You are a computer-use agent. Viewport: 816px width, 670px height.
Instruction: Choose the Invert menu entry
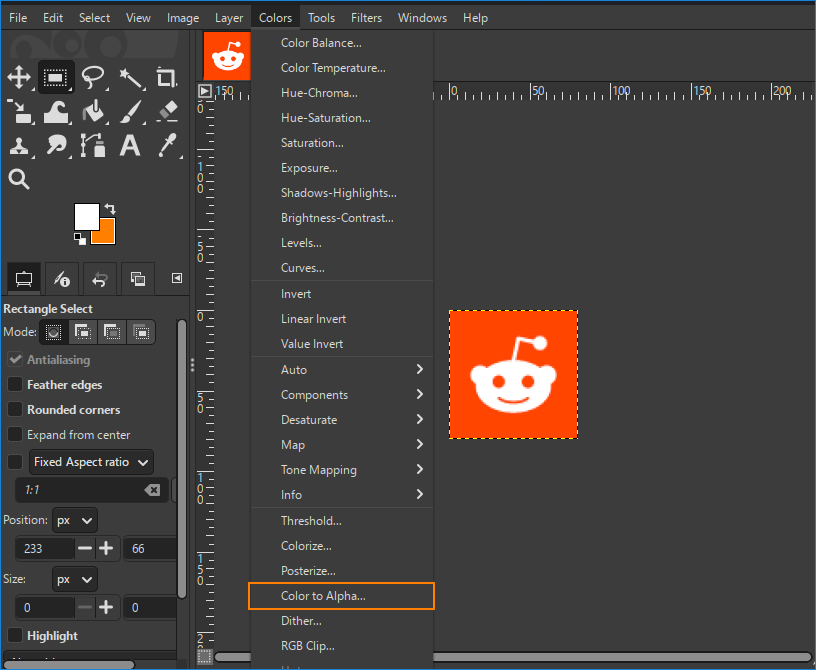pos(342,294)
